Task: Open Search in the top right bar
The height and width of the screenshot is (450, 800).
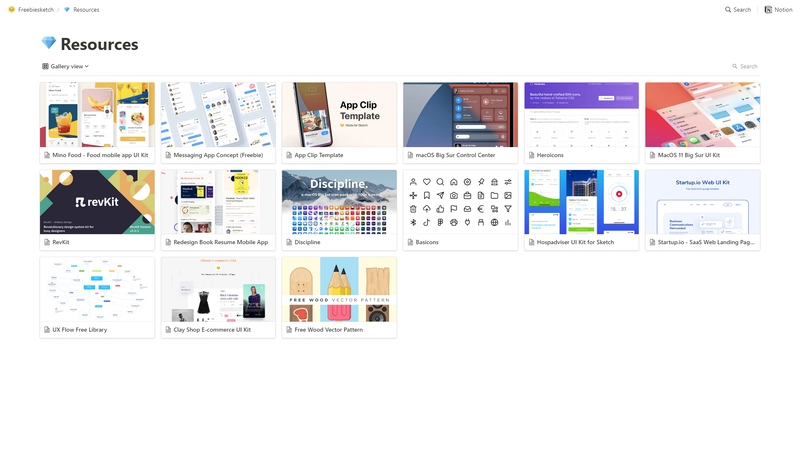Action: [x=738, y=10]
